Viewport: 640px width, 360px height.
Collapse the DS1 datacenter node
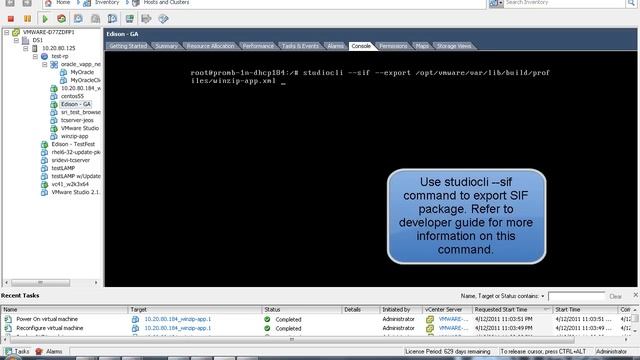(16, 40)
